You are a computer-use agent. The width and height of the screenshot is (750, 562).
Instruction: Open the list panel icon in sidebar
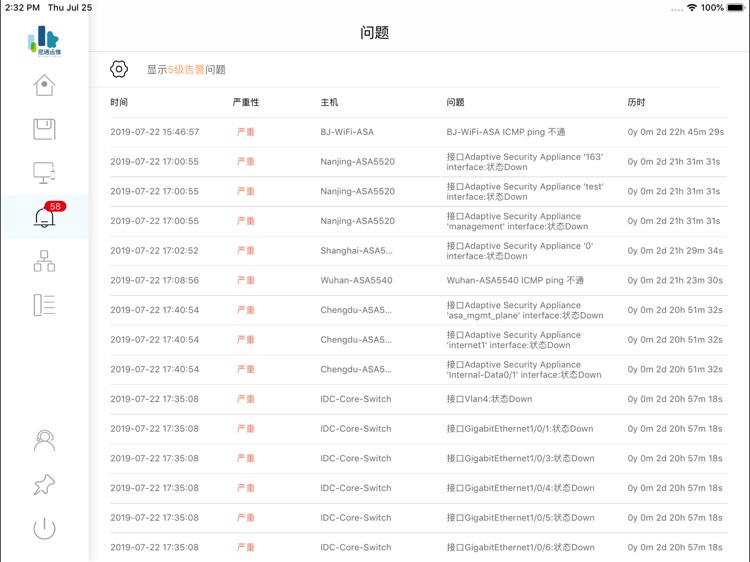point(44,305)
